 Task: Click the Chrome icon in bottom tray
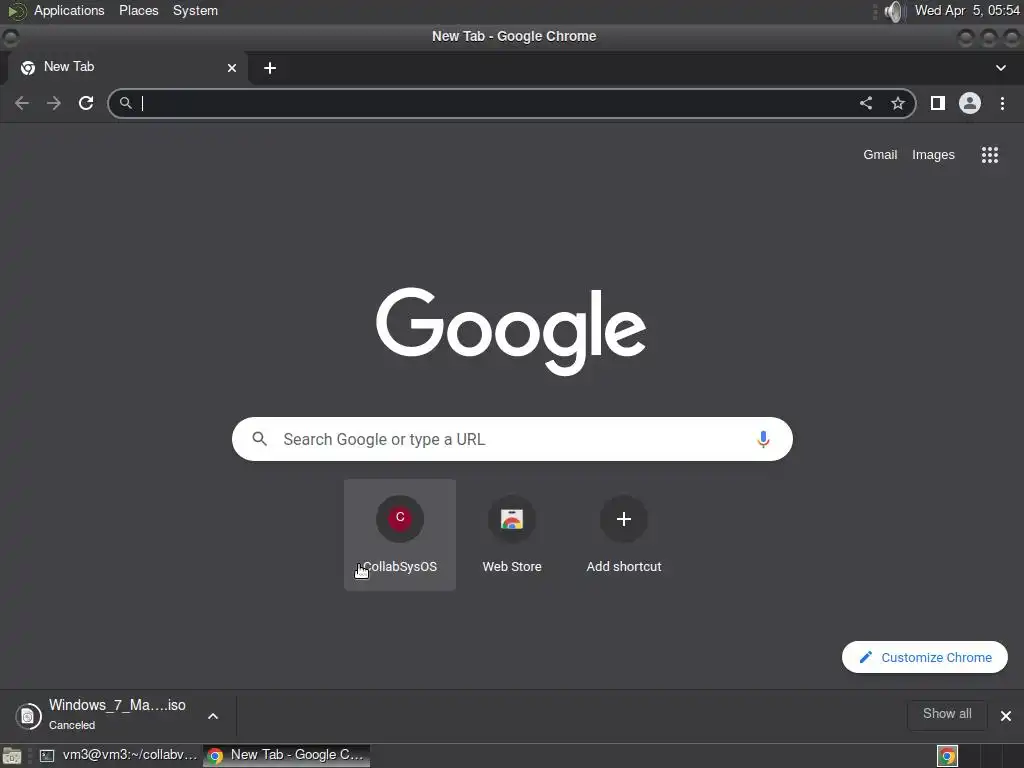(948, 756)
